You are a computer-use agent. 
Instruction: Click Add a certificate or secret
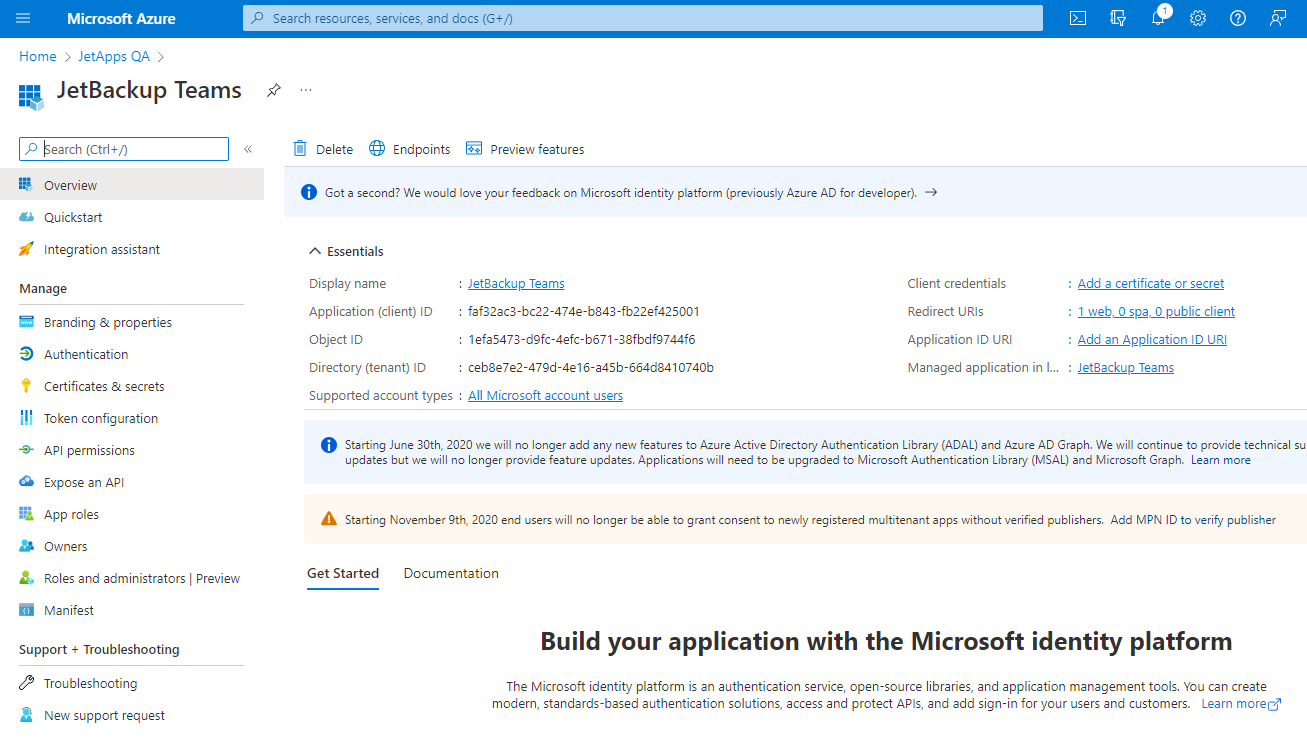click(x=1151, y=283)
